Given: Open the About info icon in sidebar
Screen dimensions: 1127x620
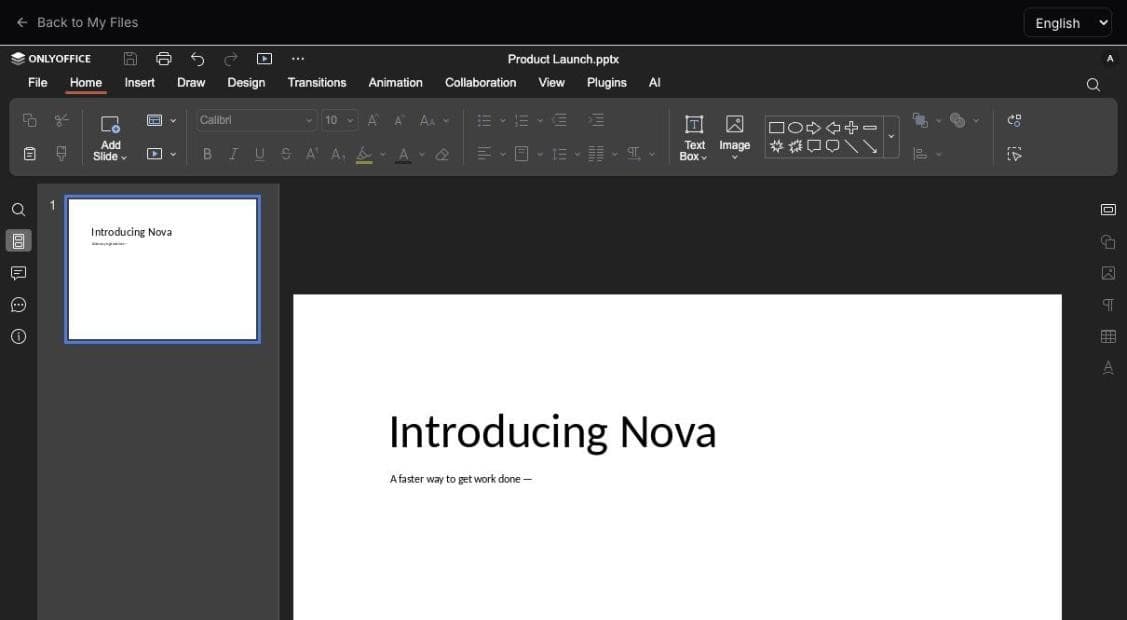Looking at the screenshot, I should tap(19, 336).
